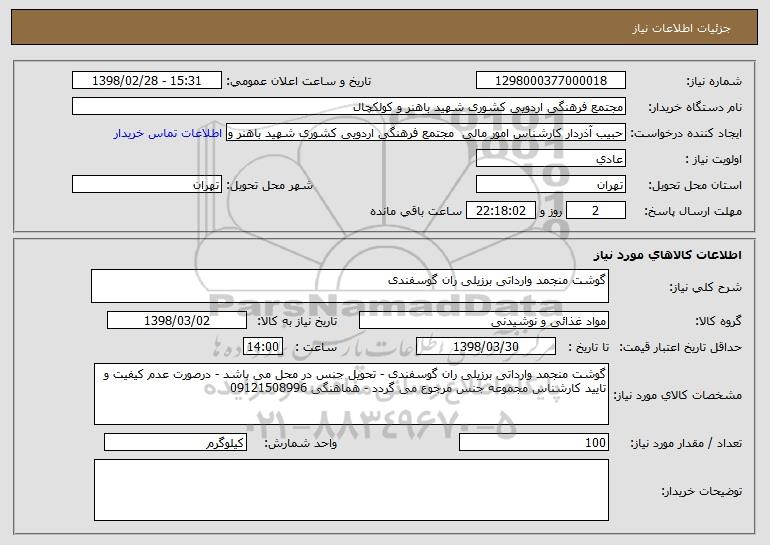Click the label اولویت نیاز
The height and width of the screenshot is (545, 770).
(714, 159)
